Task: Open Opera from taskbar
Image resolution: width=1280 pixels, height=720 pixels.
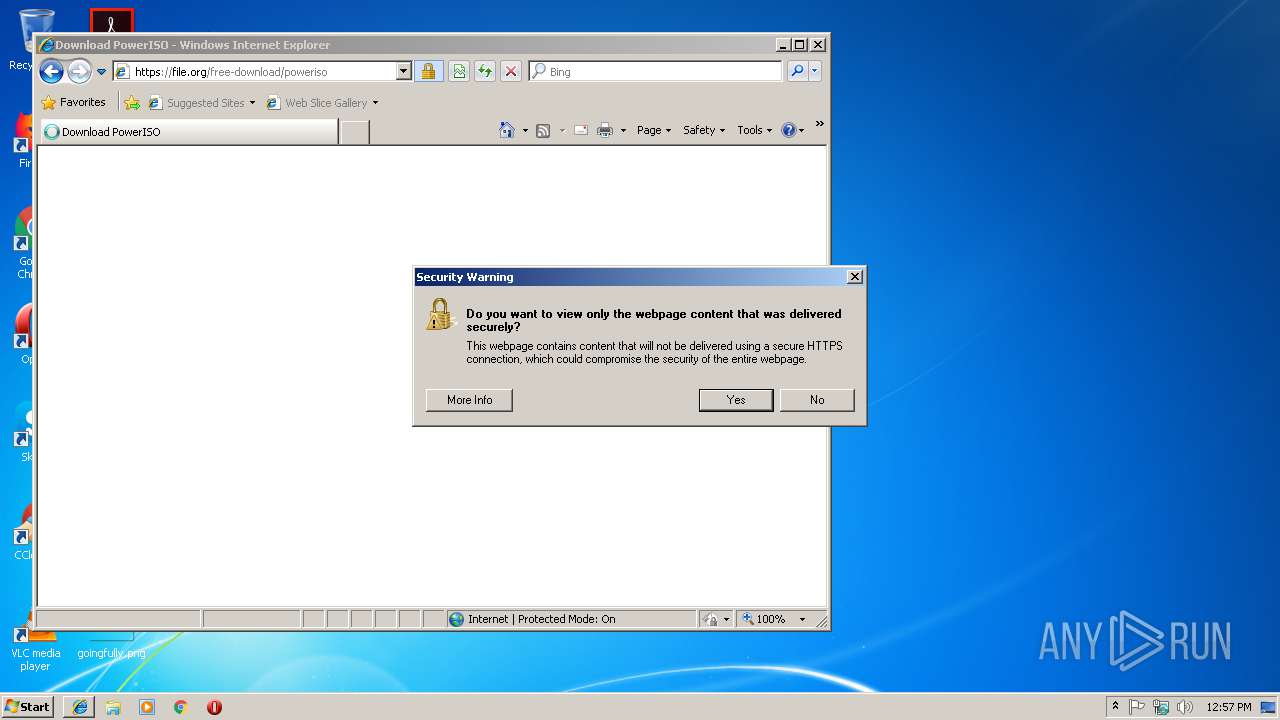Action: [214, 707]
